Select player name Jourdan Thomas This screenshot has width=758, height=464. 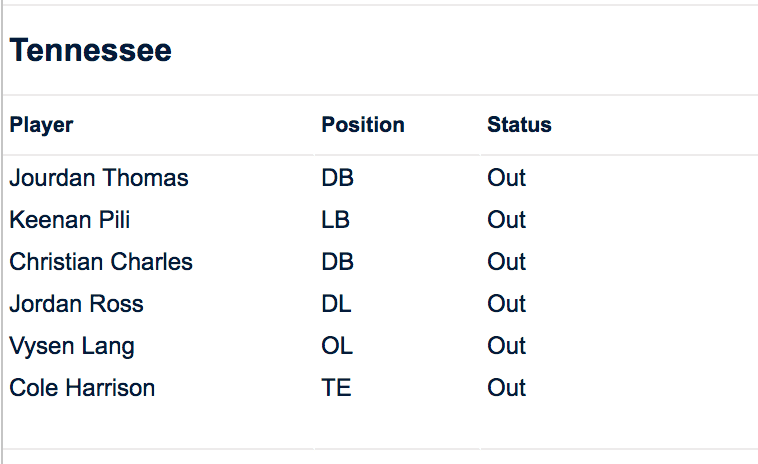(x=99, y=178)
